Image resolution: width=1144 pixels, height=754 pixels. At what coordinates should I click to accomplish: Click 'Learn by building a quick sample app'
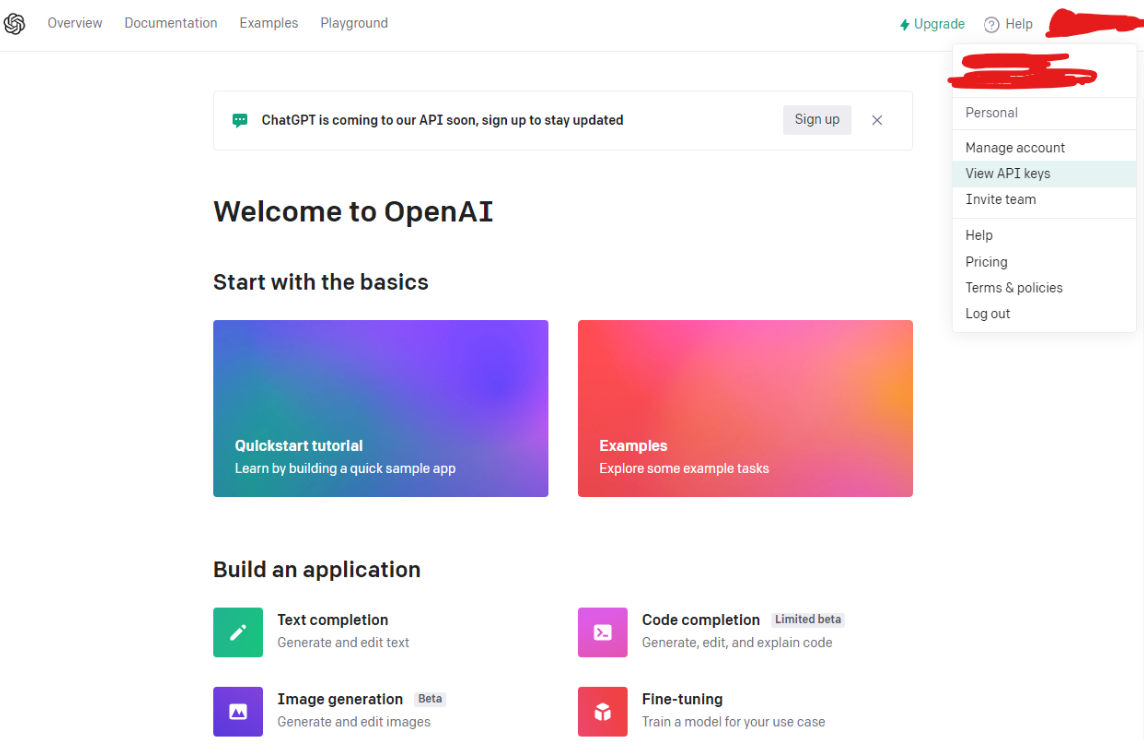pyautogui.click(x=345, y=469)
